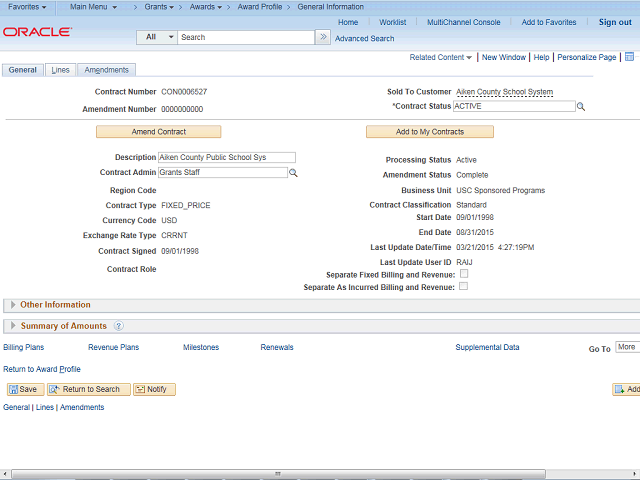The width and height of the screenshot is (640, 480).
Task: Click the search go arrow button
Action: coord(323,37)
